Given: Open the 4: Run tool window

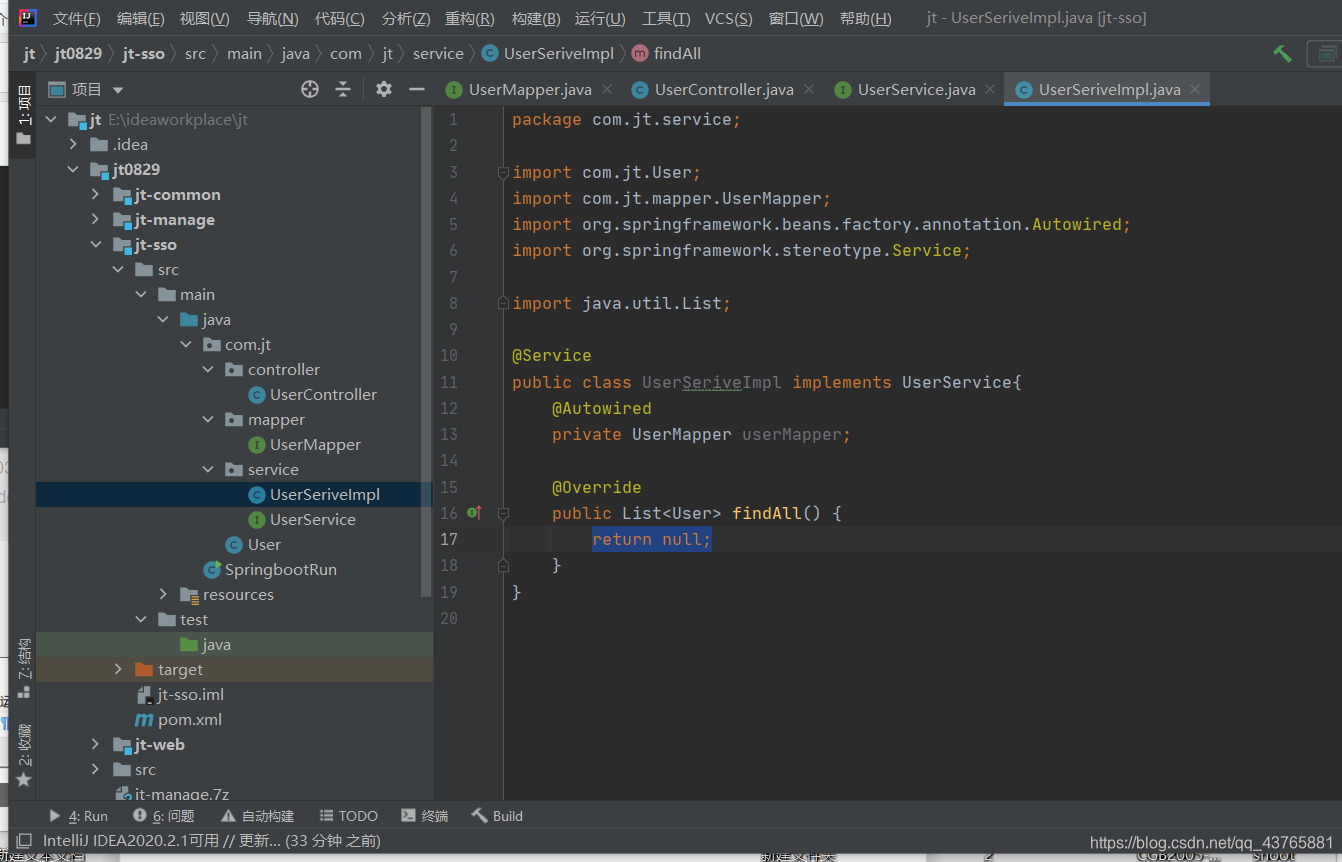Looking at the screenshot, I should click(x=78, y=816).
